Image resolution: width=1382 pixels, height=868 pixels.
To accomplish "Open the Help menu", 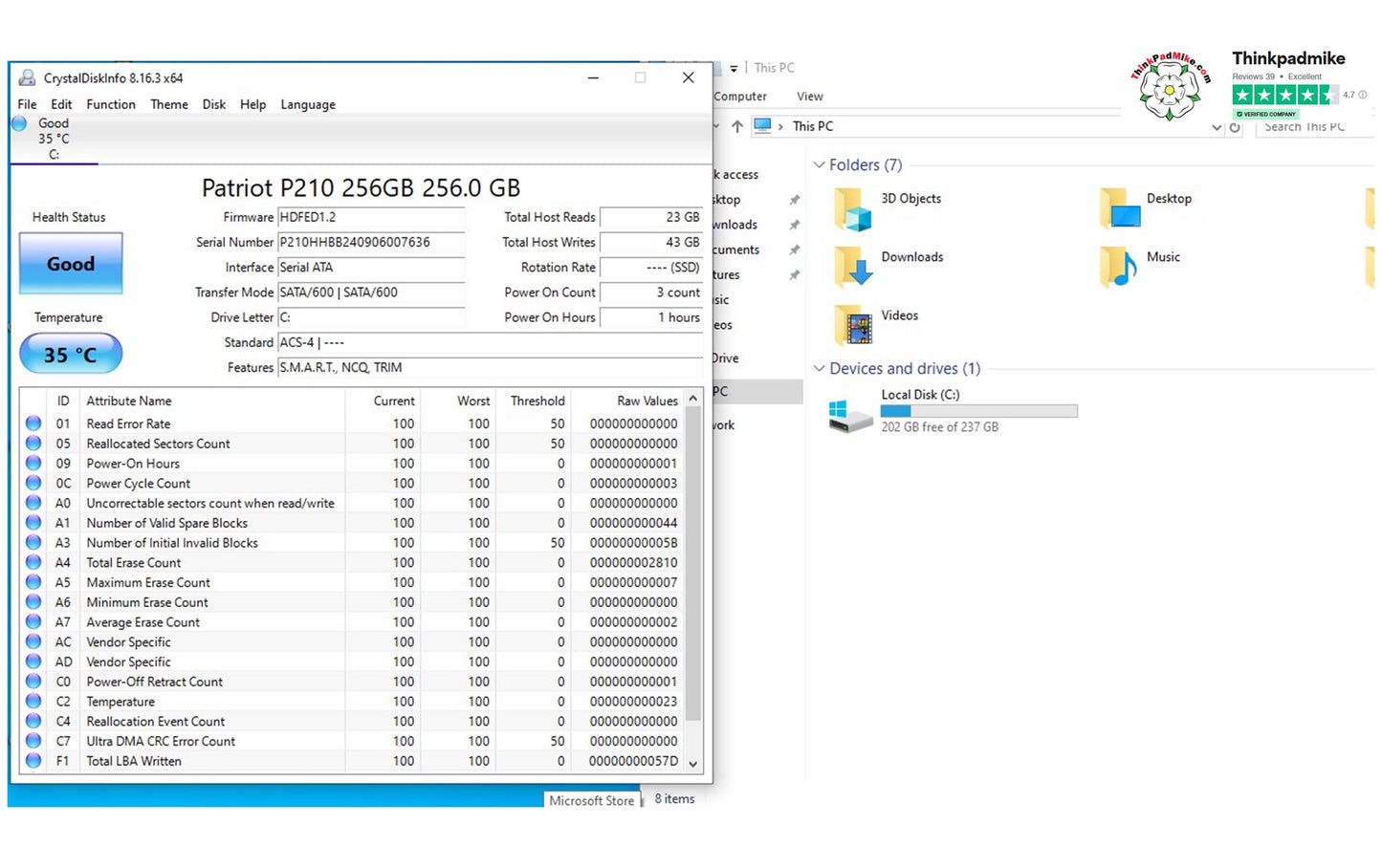I will [x=253, y=104].
